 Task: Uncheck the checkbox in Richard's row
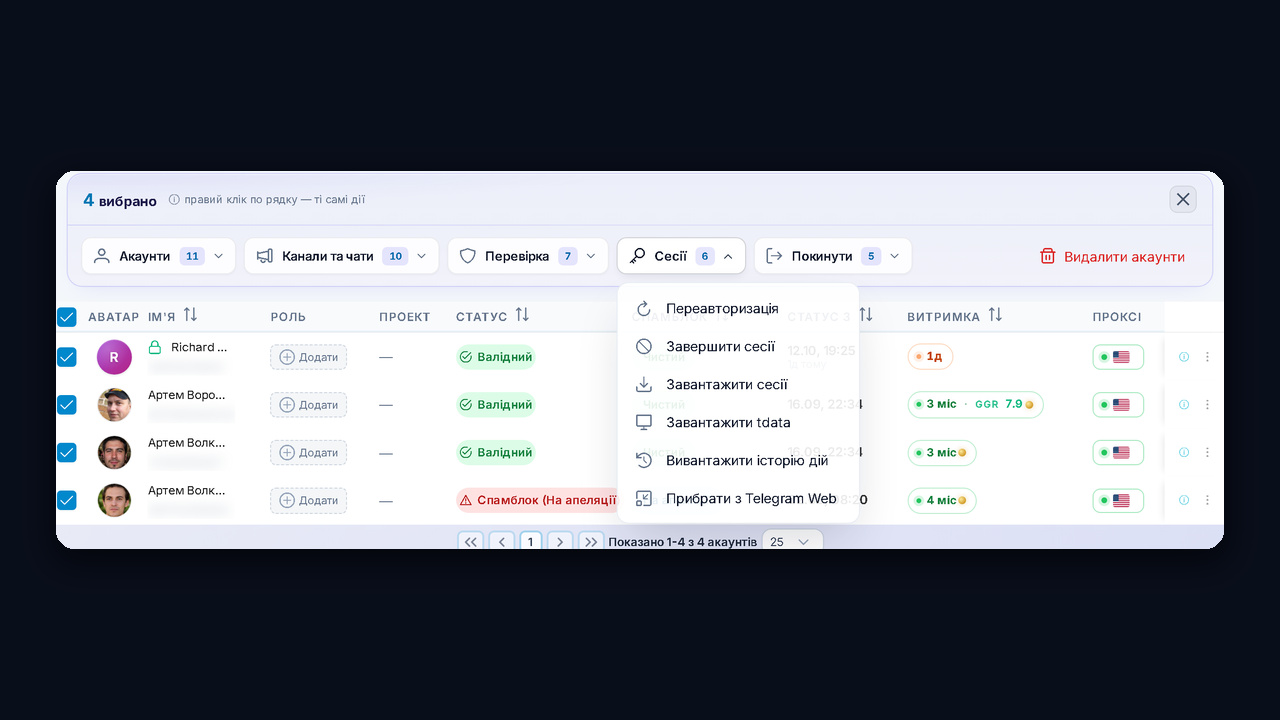coord(67,357)
